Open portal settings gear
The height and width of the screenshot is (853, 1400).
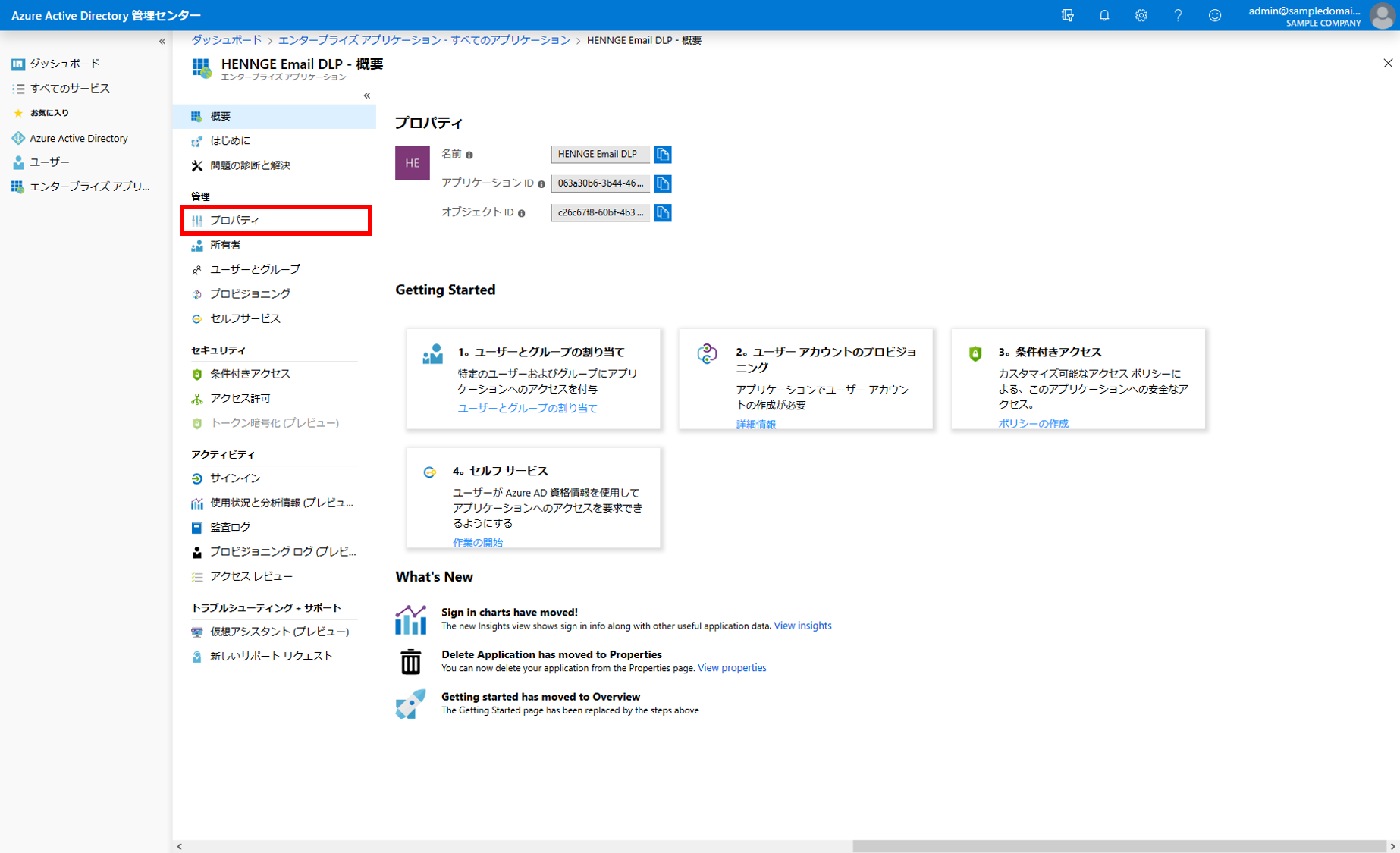pyautogui.click(x=1141, y=15)
